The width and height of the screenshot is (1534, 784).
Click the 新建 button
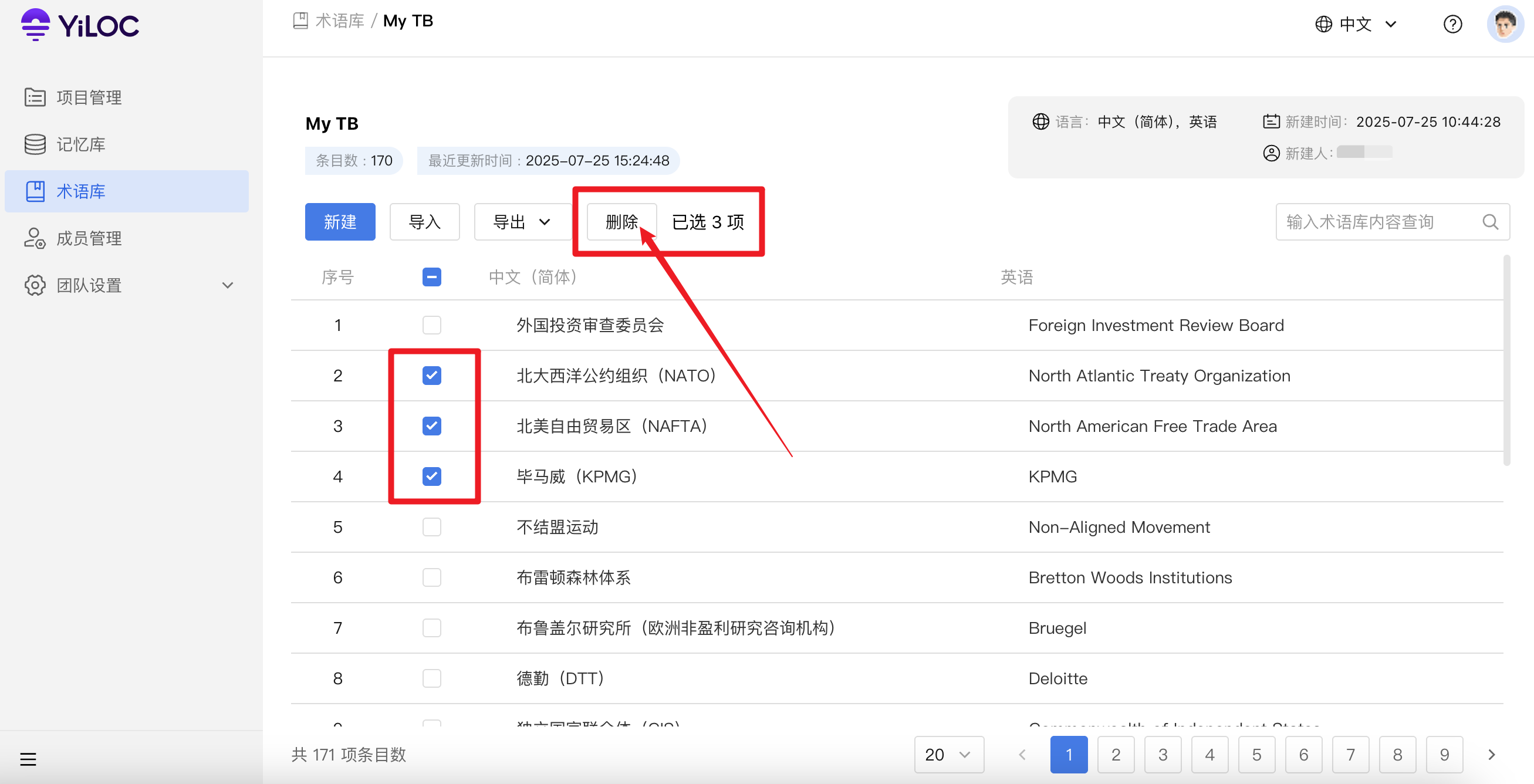(x=340, y=222)
